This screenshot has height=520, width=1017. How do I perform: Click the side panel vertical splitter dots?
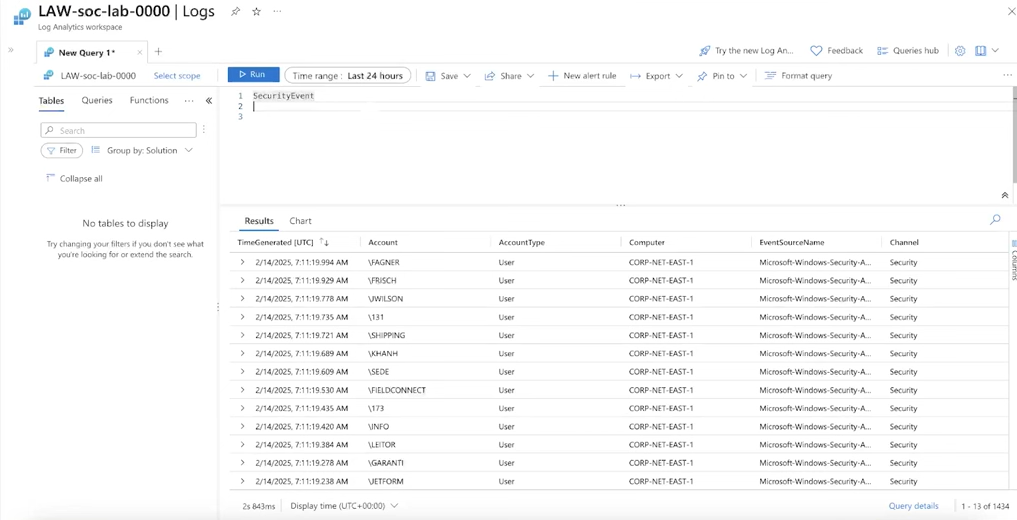[217, 307]
